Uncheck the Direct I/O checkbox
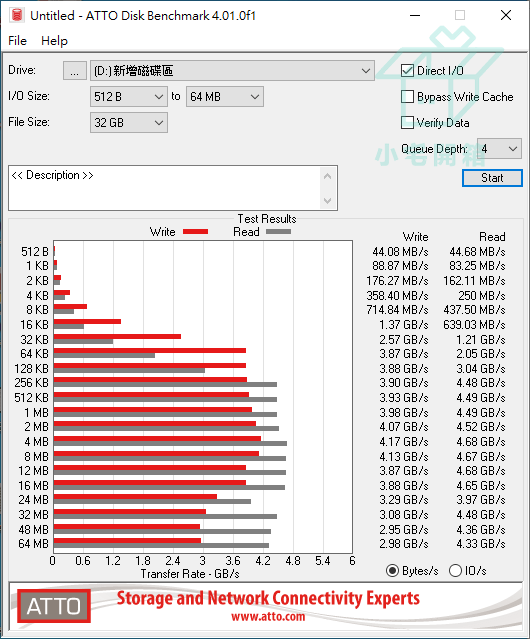Image resolution: width=530 pixels, height=639 pixels. [407, 71]
